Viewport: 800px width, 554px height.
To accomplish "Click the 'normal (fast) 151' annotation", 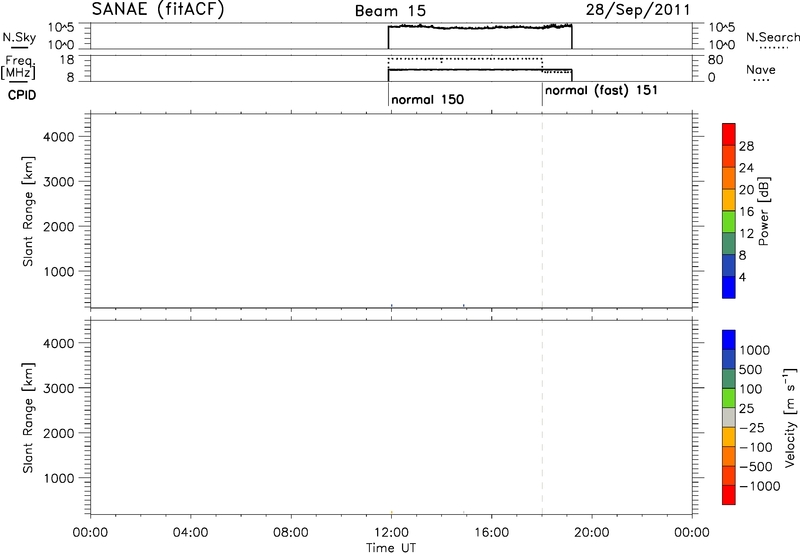I will click(601, 90).
